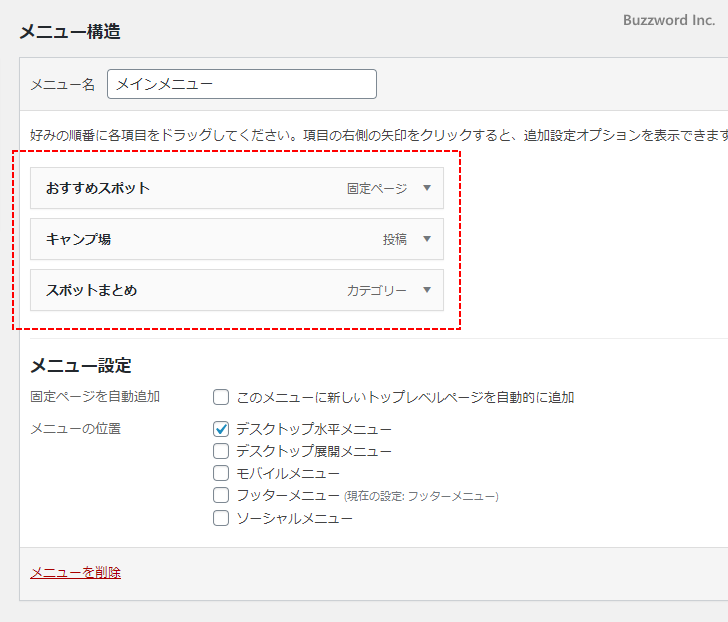Screen dimensions: 728x622
Task: Select the おすすめスポット menu item title
Action: click(x=98, y=188)
